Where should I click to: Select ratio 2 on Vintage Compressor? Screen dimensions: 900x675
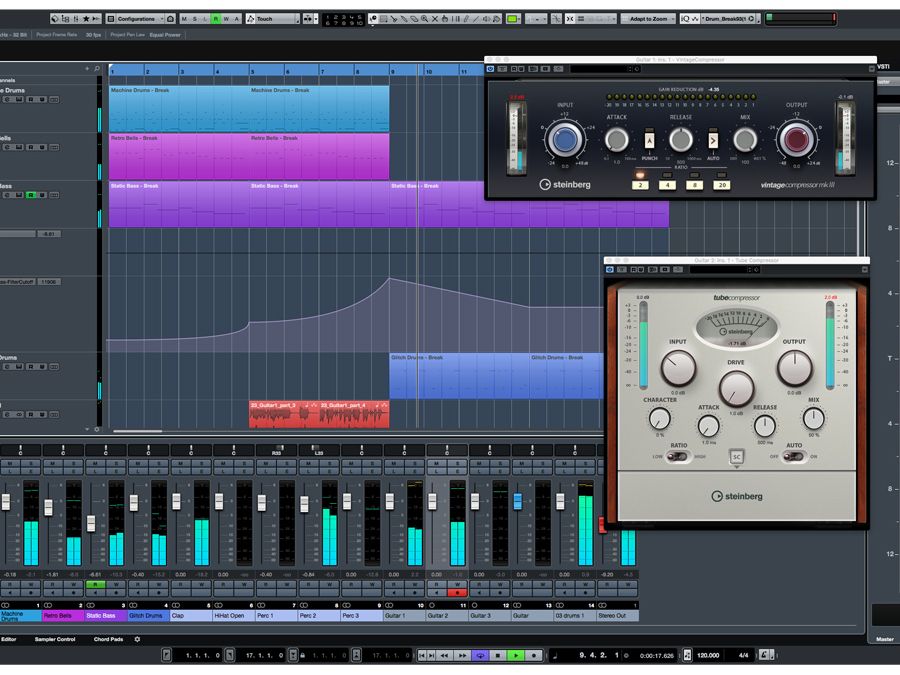click(640, 185)
